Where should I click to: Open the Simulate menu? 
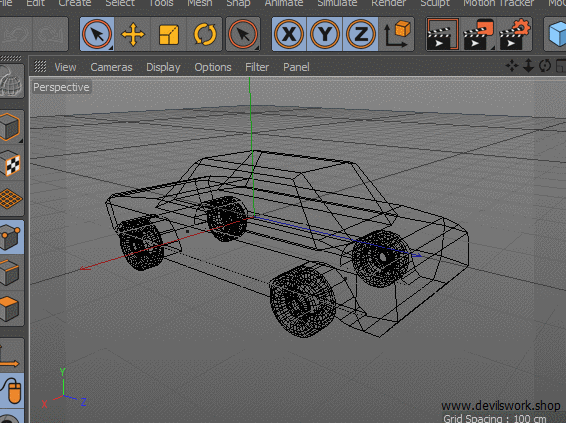click(x=337, y=3)
